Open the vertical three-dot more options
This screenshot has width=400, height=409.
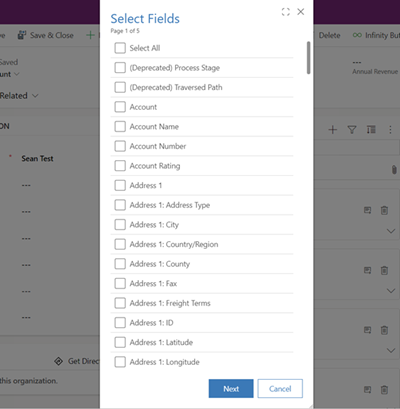390,130
